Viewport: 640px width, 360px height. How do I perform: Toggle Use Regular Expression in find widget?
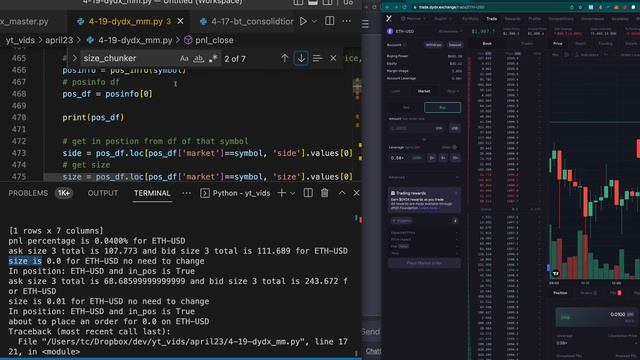pos(213,58)
